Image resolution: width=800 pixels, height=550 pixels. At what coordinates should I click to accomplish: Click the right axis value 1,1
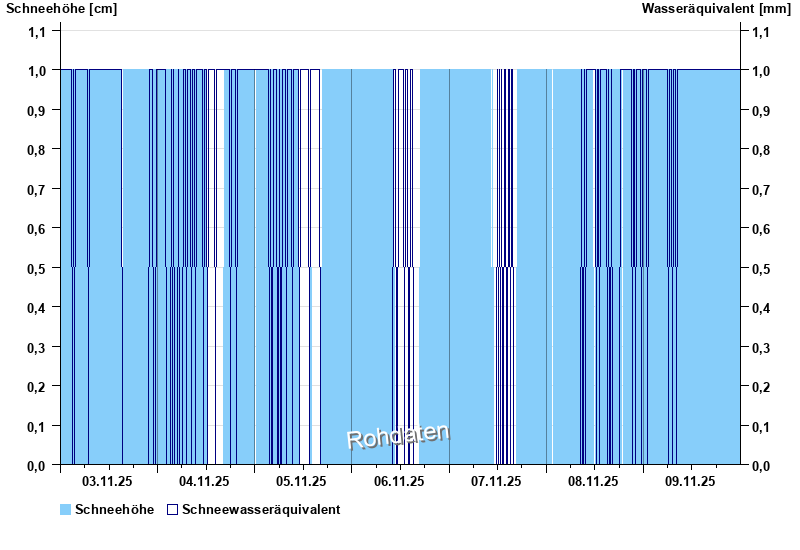pyautogui.click(x=761, y=32)
